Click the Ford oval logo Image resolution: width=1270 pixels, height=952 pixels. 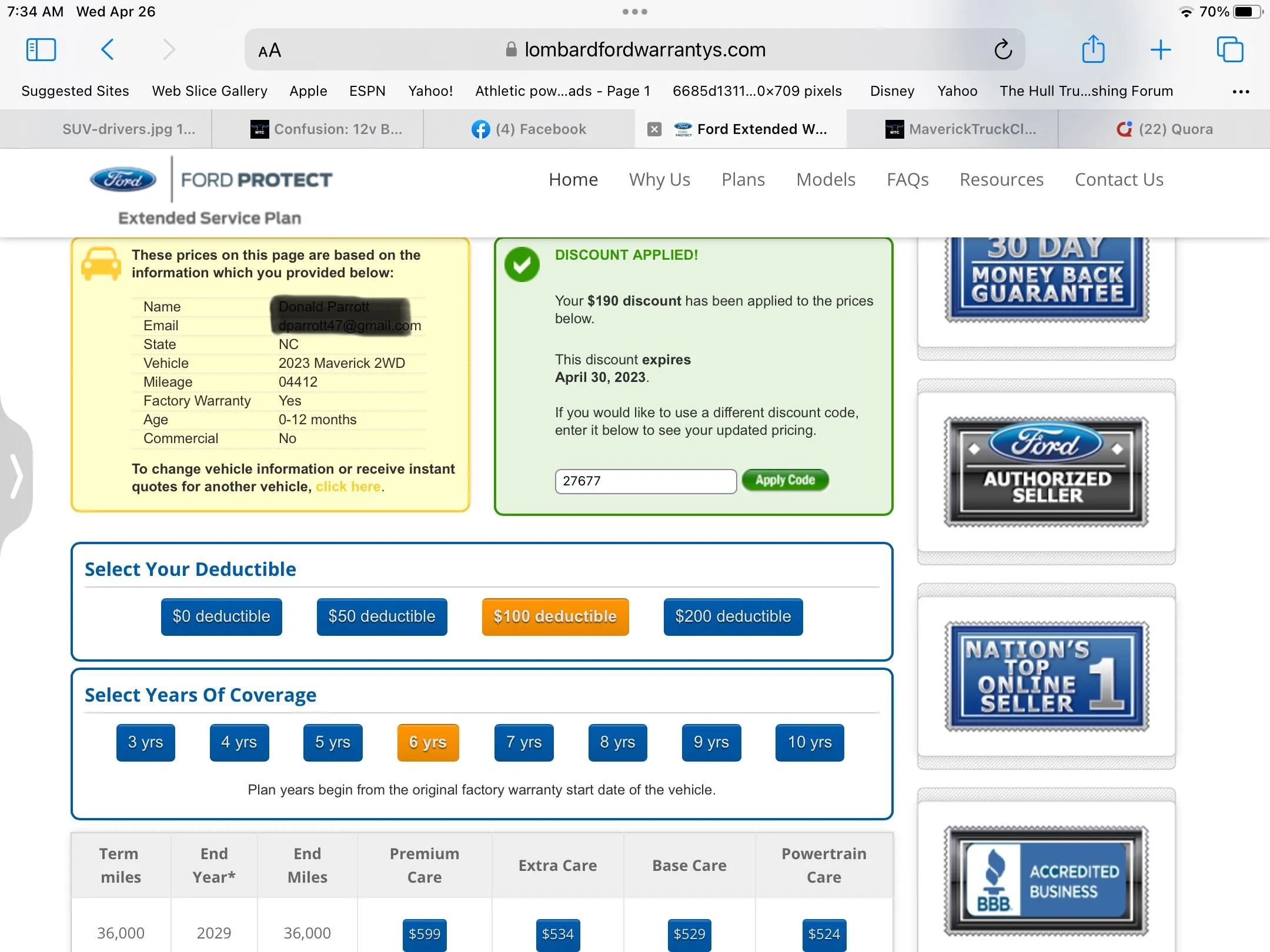(123, 180)
